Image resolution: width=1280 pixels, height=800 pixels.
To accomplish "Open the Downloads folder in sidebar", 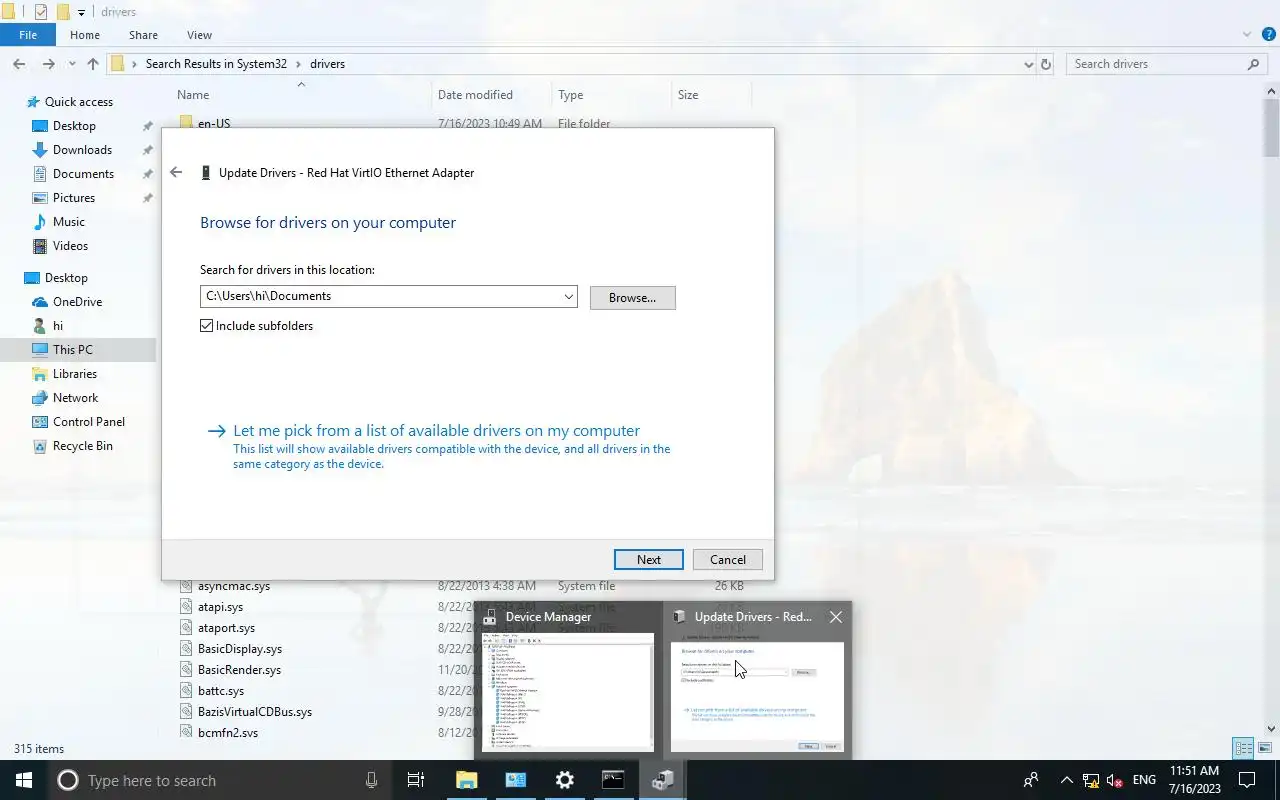I will 82,150.
